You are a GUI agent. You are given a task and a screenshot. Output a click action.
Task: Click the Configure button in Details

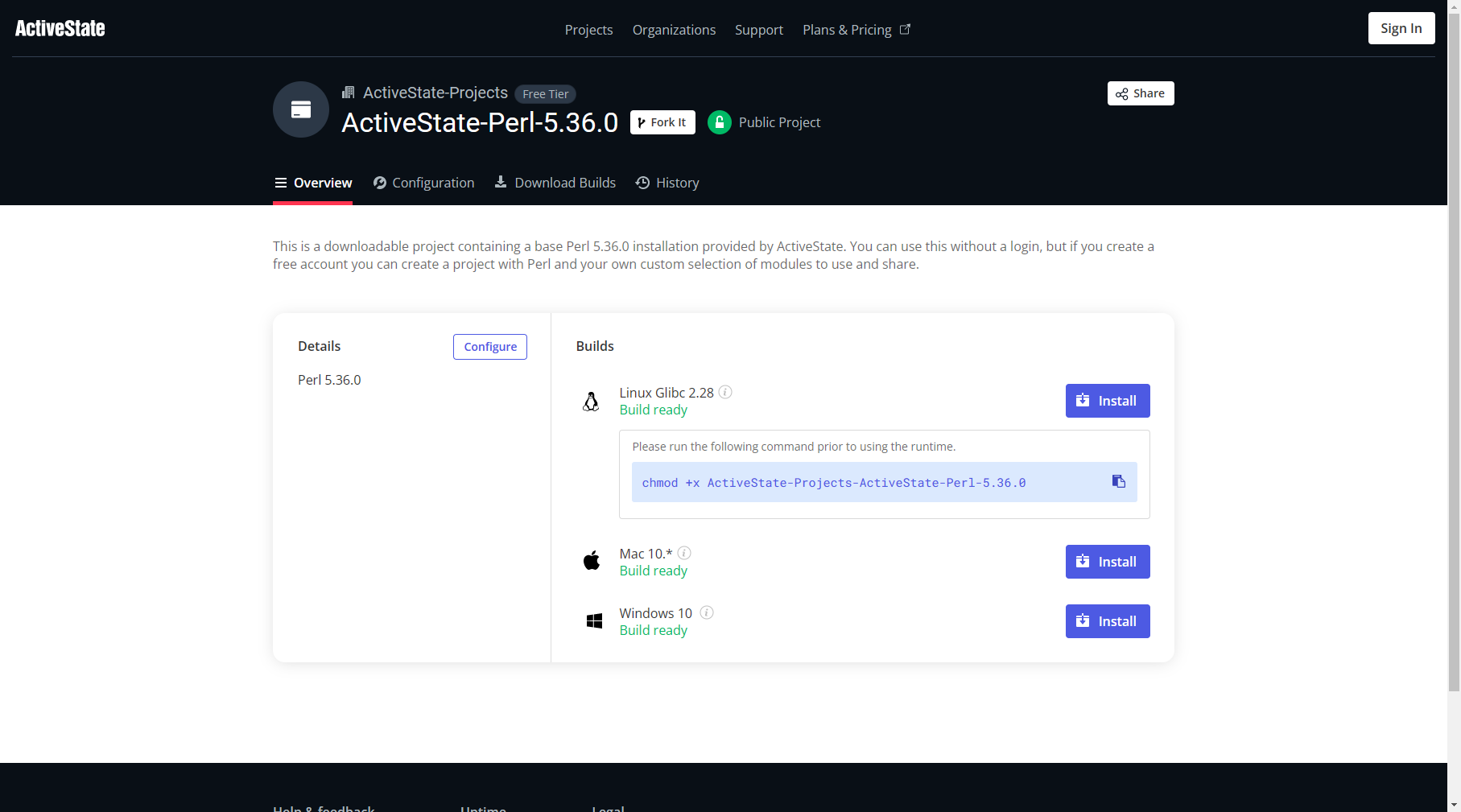click(490, 347)
